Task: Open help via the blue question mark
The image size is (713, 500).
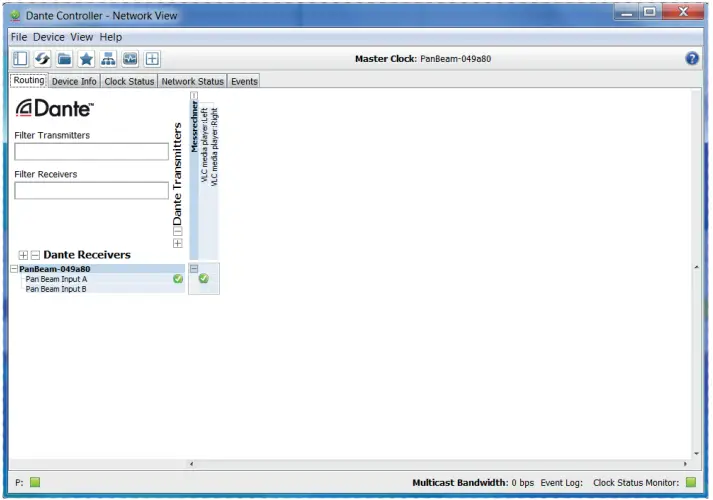Action: (692, 58)
